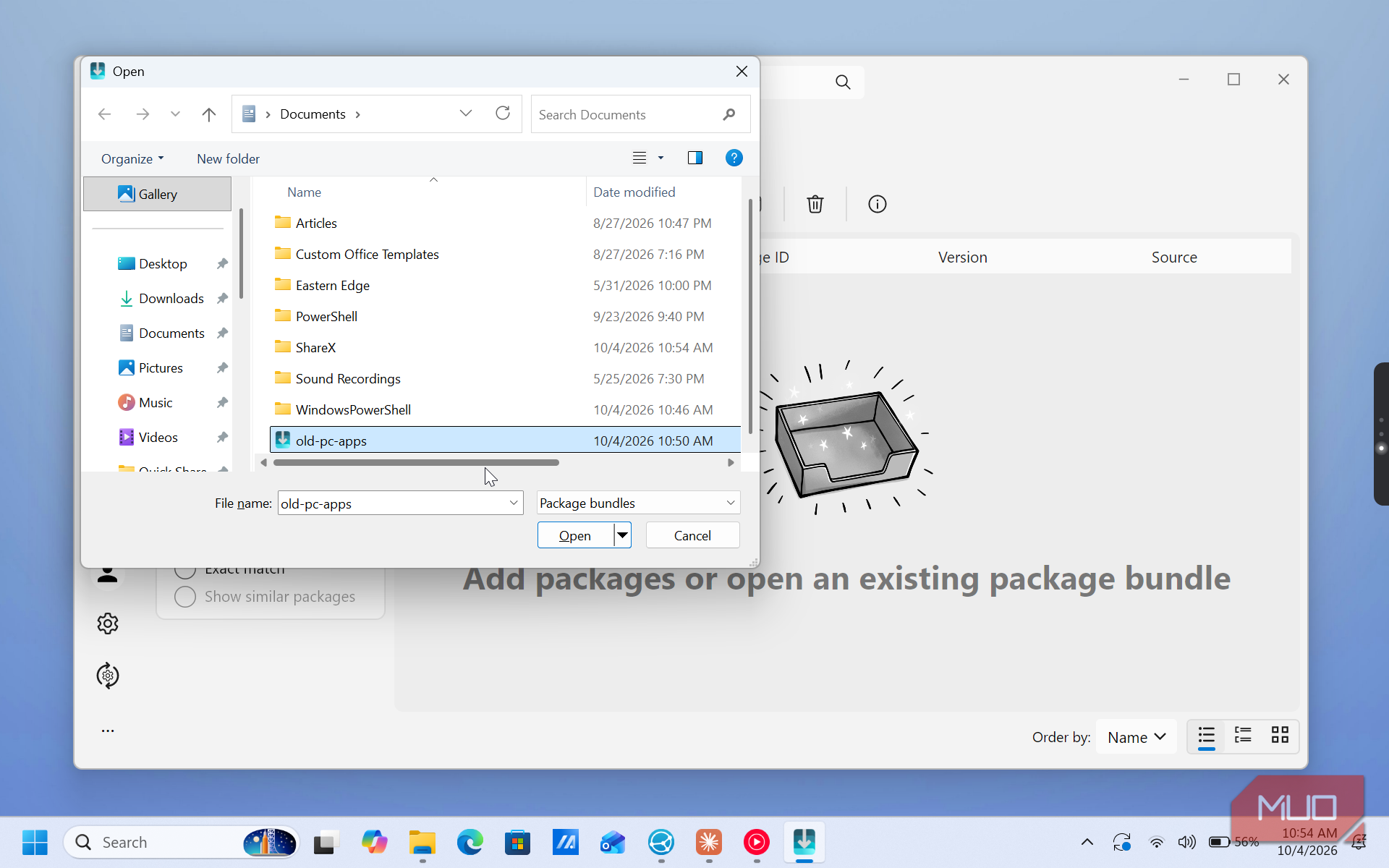Open the Order by Name dropdown

coord(1137,737)
